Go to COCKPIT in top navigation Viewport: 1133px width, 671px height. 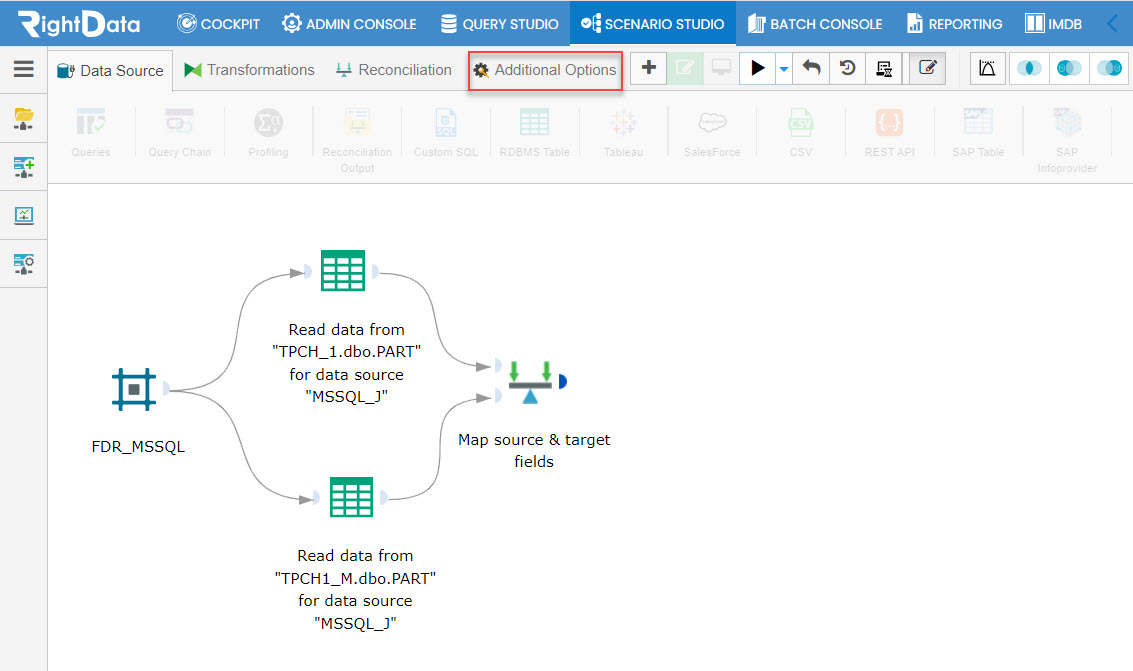218,24
